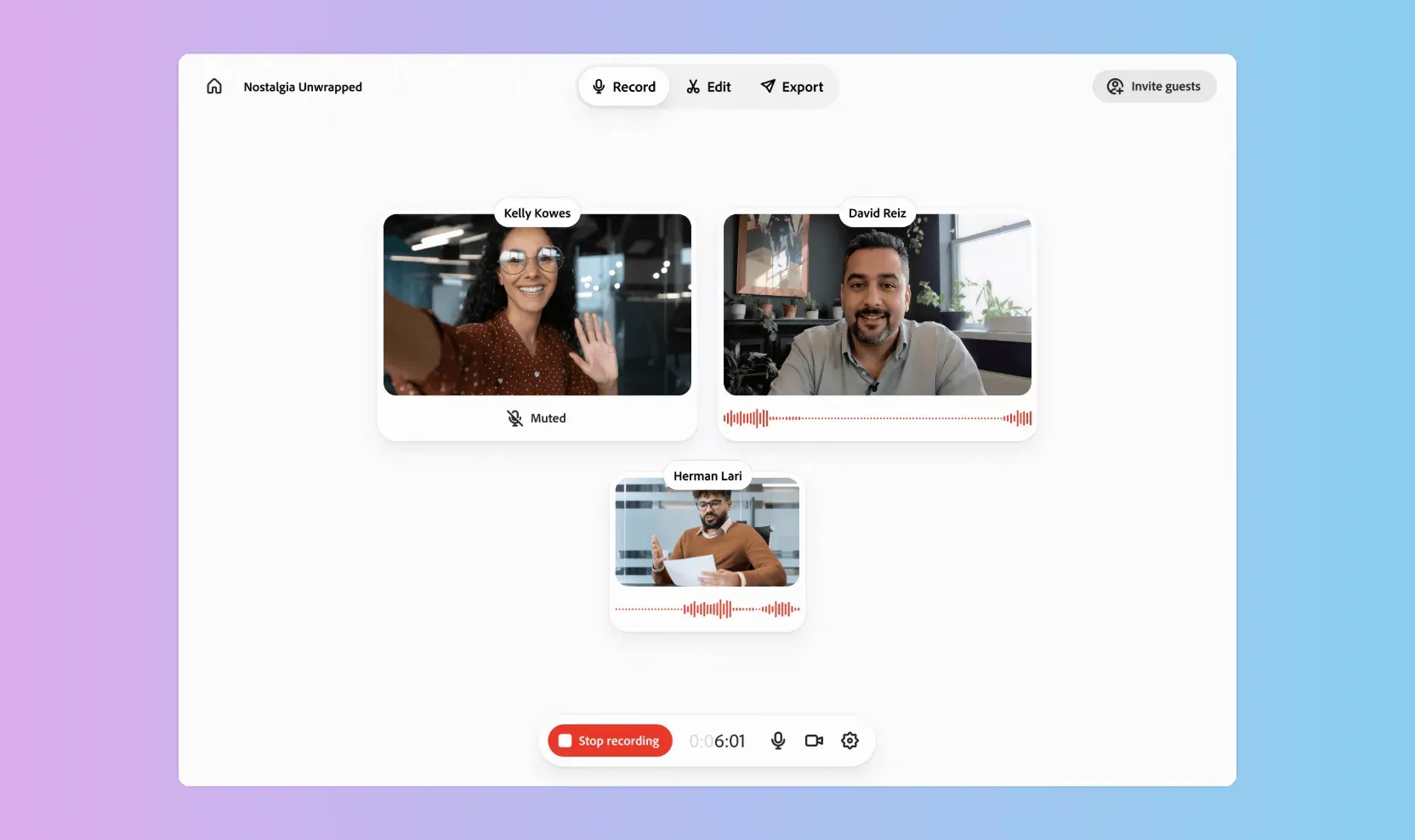Open the settings gear icon
Image resolution: width=1415 pixels, height=840 pixels.
850,741
